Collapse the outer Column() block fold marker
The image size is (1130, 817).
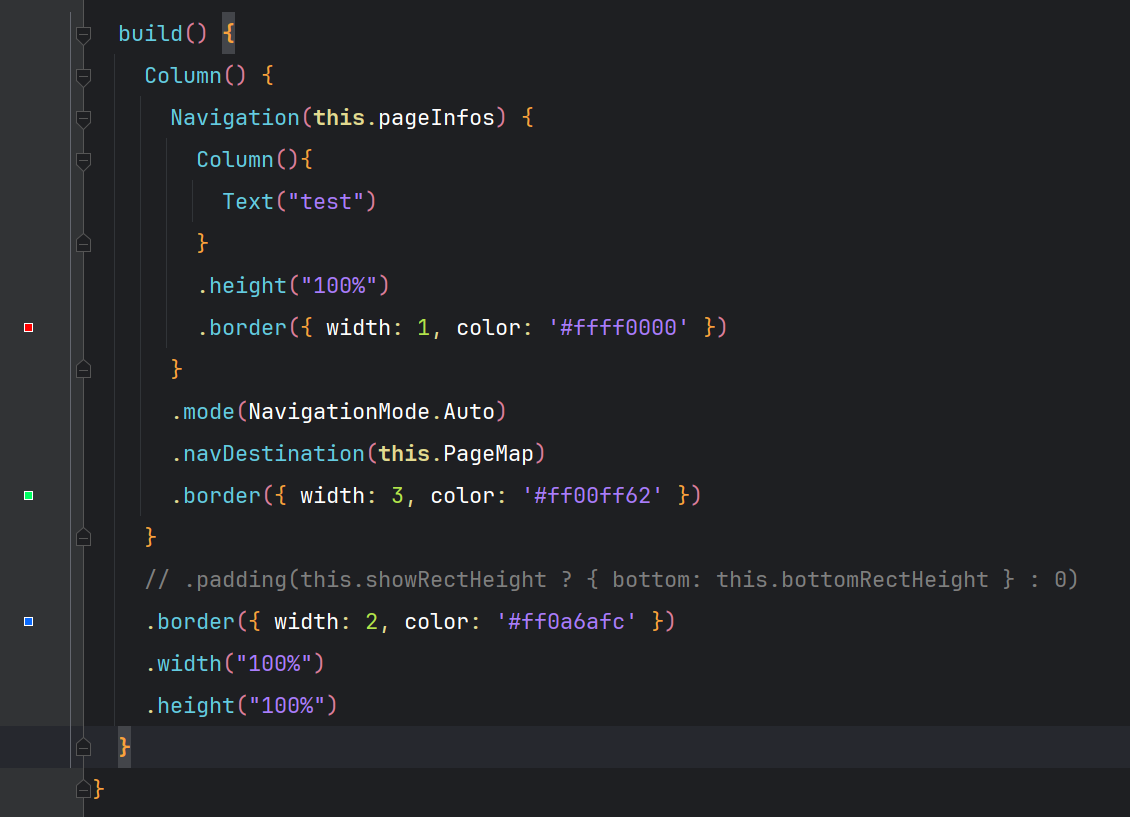click(x=84, y=76)
